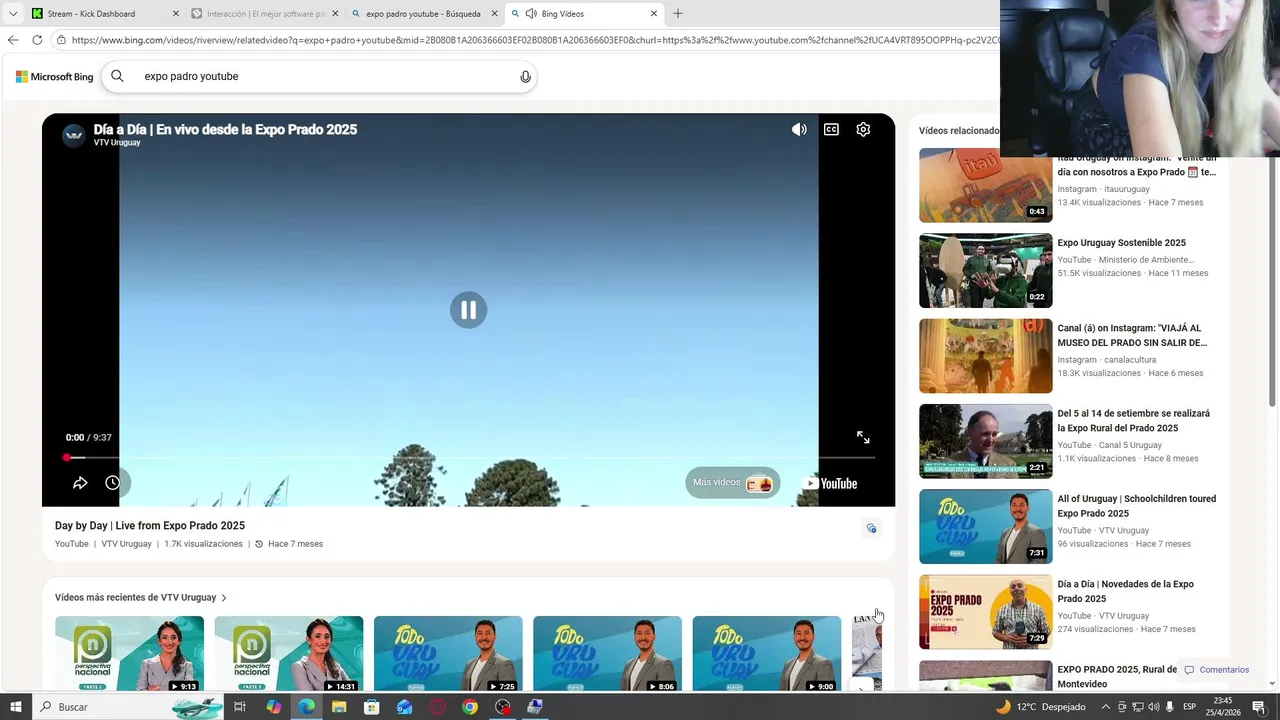Image resolution: width=1280 pixels, height=720 pixels.
Task: Advance the recent videos carousel arrow
Action: tap(861, 688)
